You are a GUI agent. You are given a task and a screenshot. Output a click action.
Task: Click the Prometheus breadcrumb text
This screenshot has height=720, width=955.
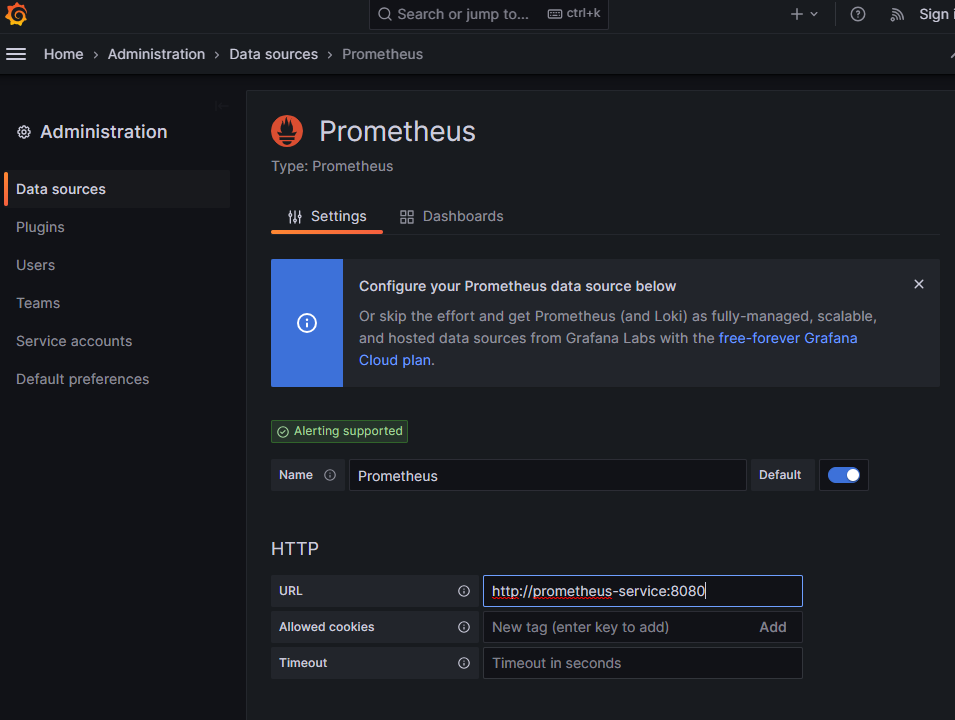point(382,54)
